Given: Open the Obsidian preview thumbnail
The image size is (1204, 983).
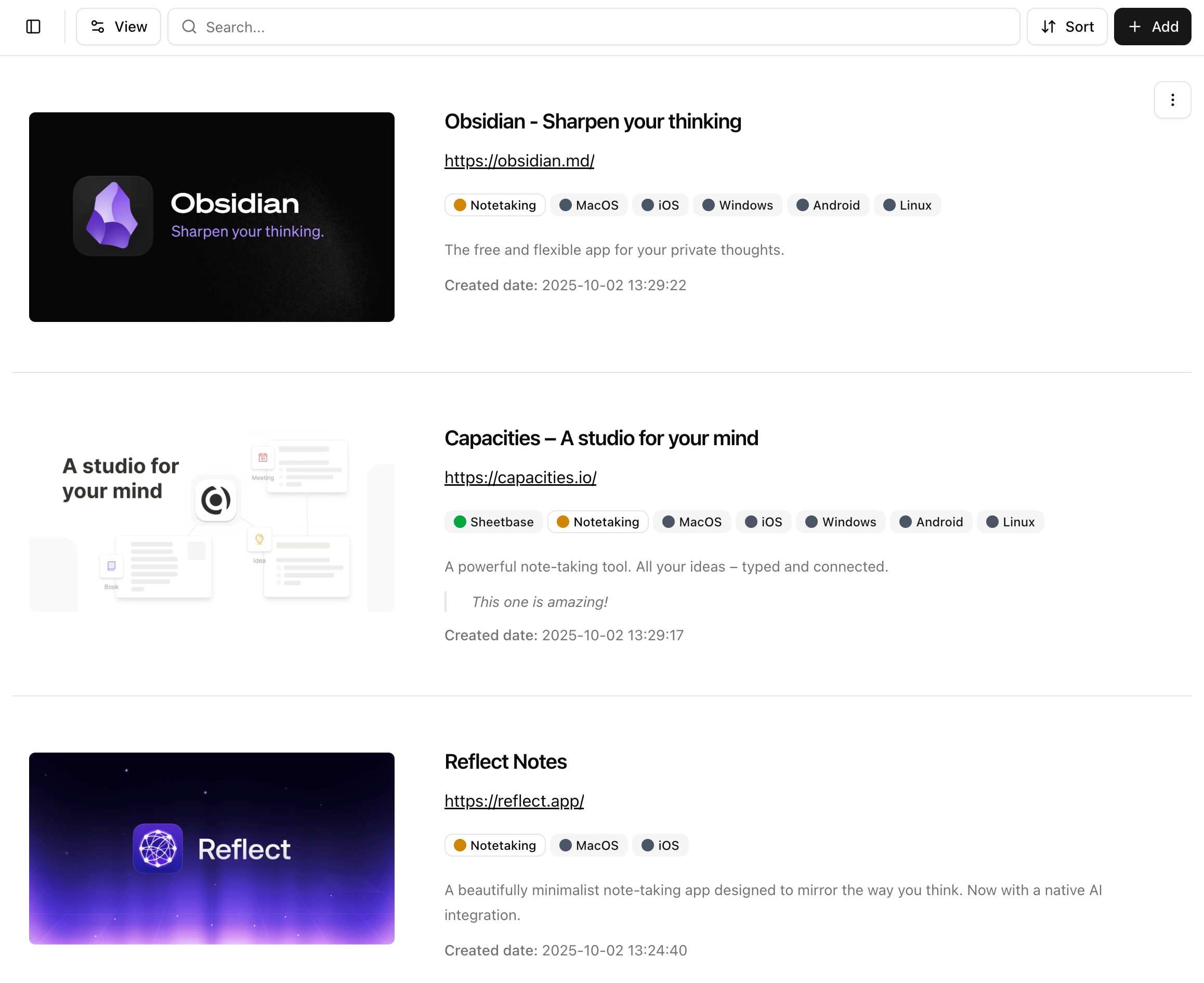Looking at the screenshot, I should click(x=212, y=217).
